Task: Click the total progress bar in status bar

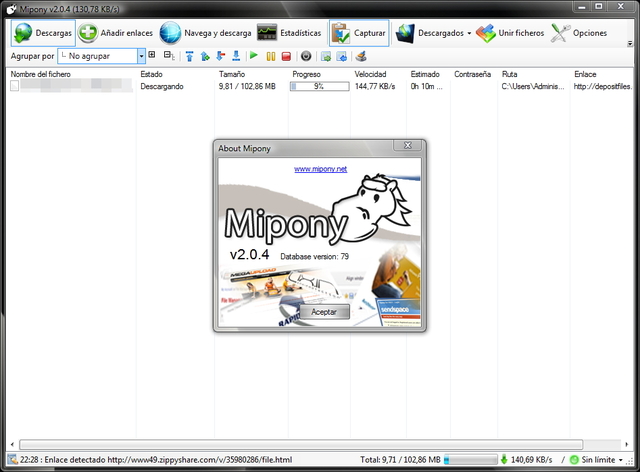Action: coord(471,460)
